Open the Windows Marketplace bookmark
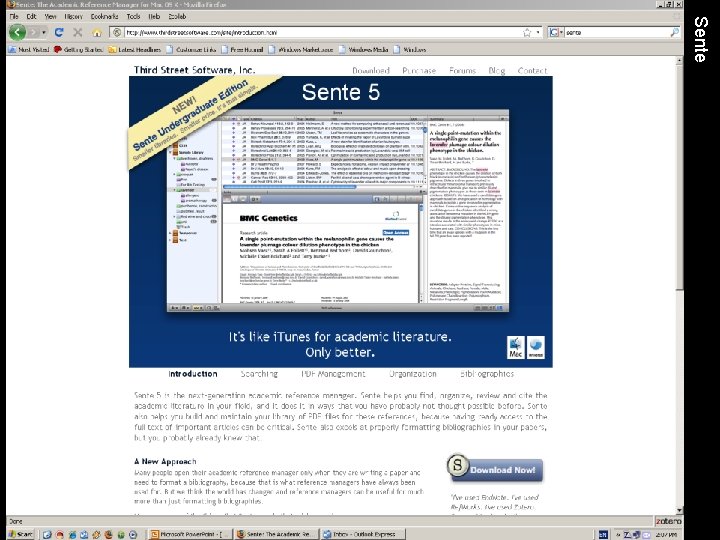This screenshot has height=540, width=720. [301, 50]
